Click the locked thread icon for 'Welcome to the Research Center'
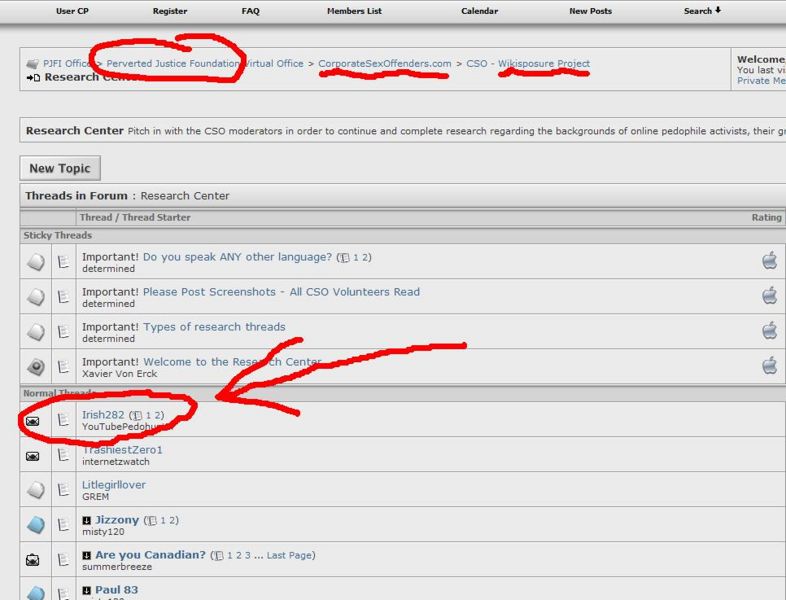Screen dimensions: 786x600 pos(36,367)
